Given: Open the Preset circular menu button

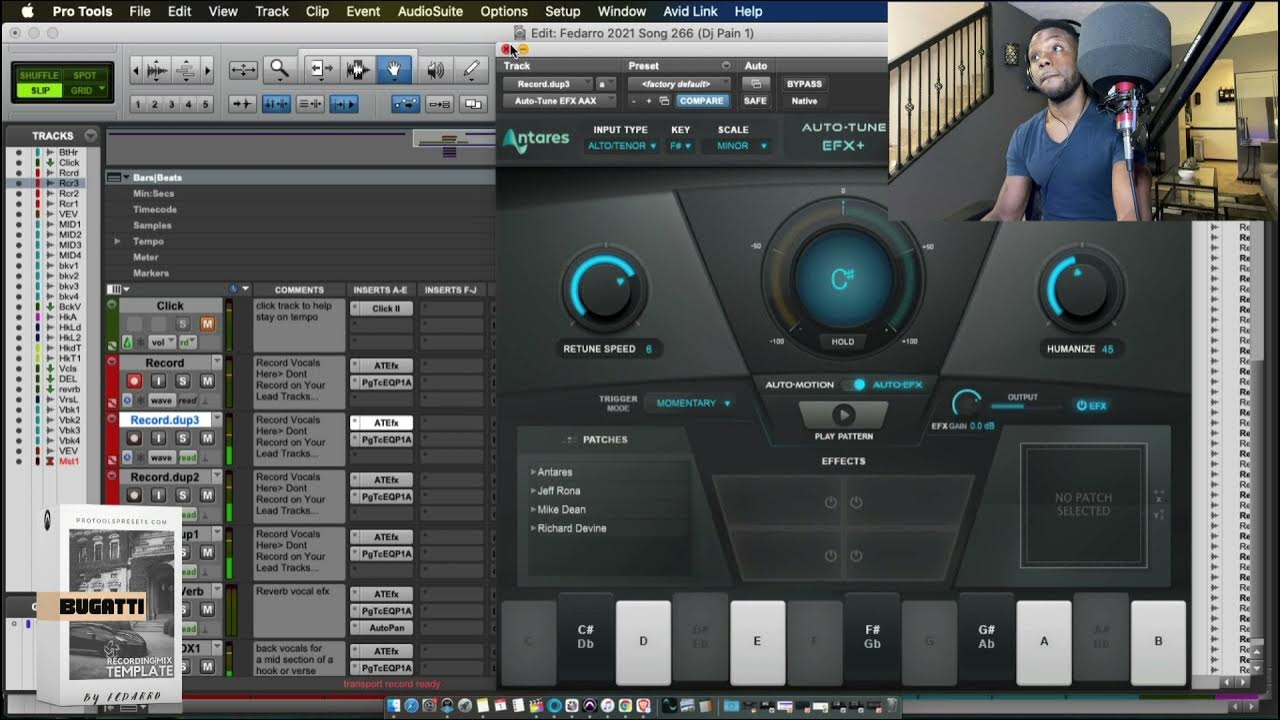Looking at the screenshot, I should point(726,66).
